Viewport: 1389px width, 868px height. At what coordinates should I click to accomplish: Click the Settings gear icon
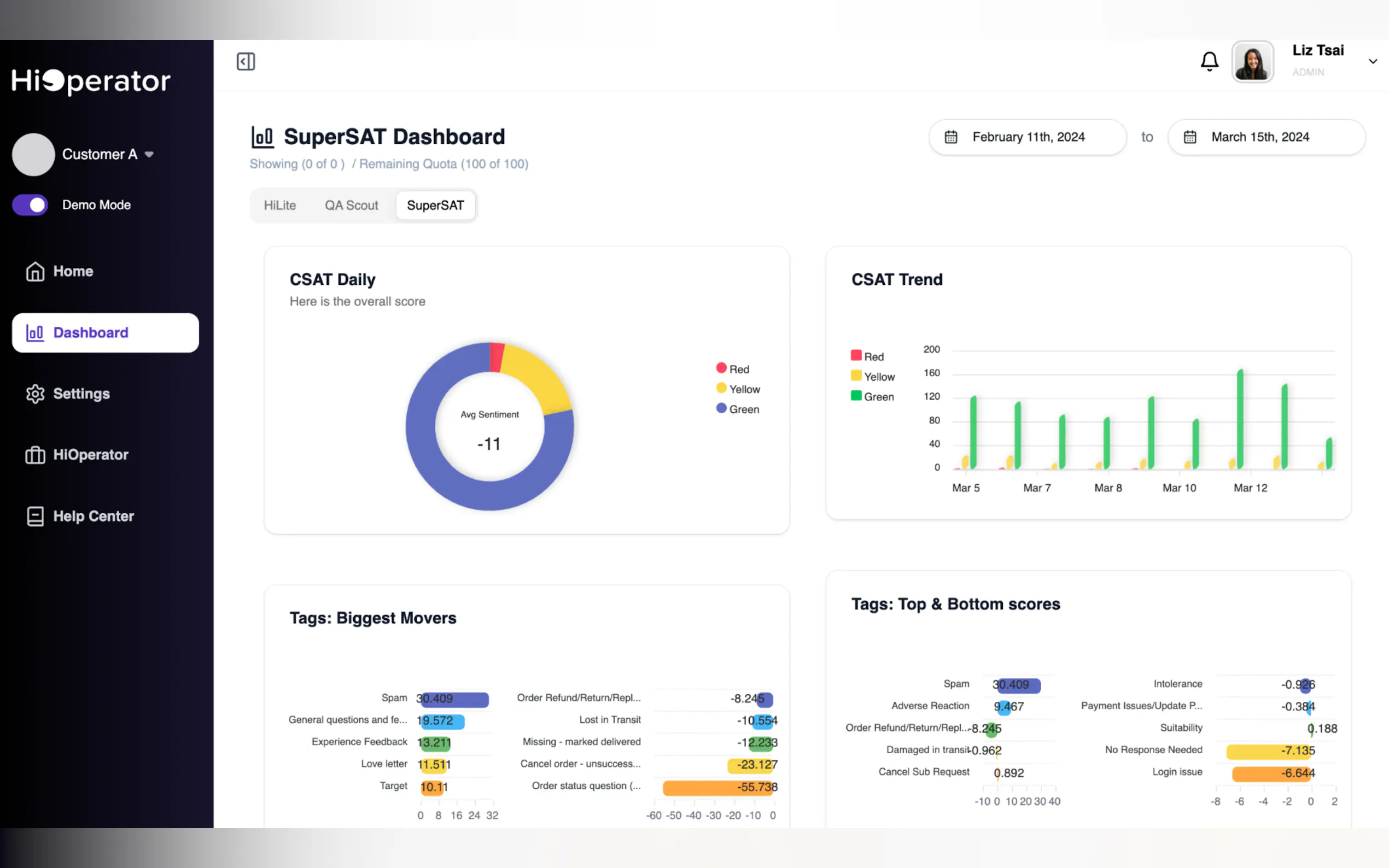35,394
